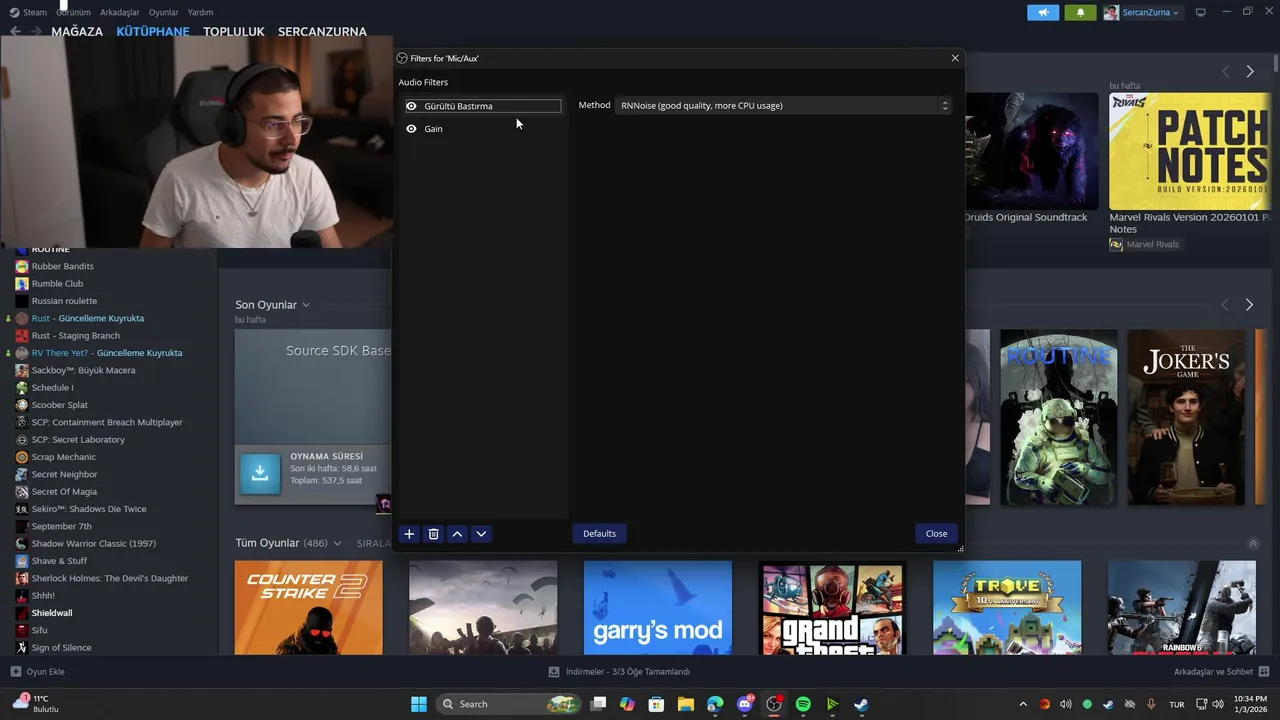The height and width of the screenshot is (720, 1280).
Task: Open Windows Start menu
Action: (419, 704)
